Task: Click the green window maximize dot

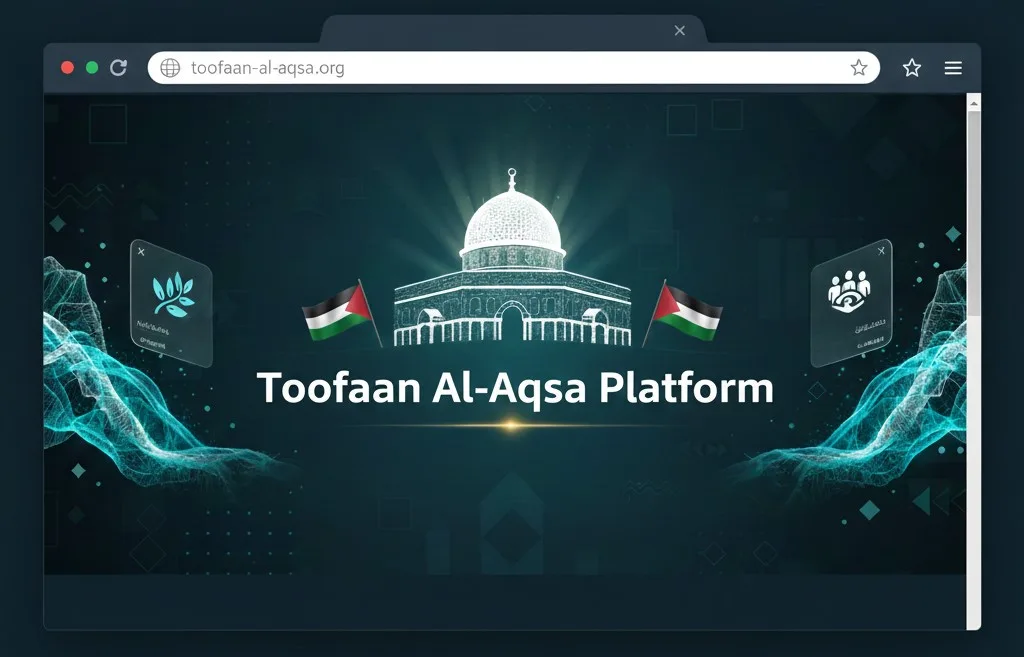Action: tap(92, 67)
